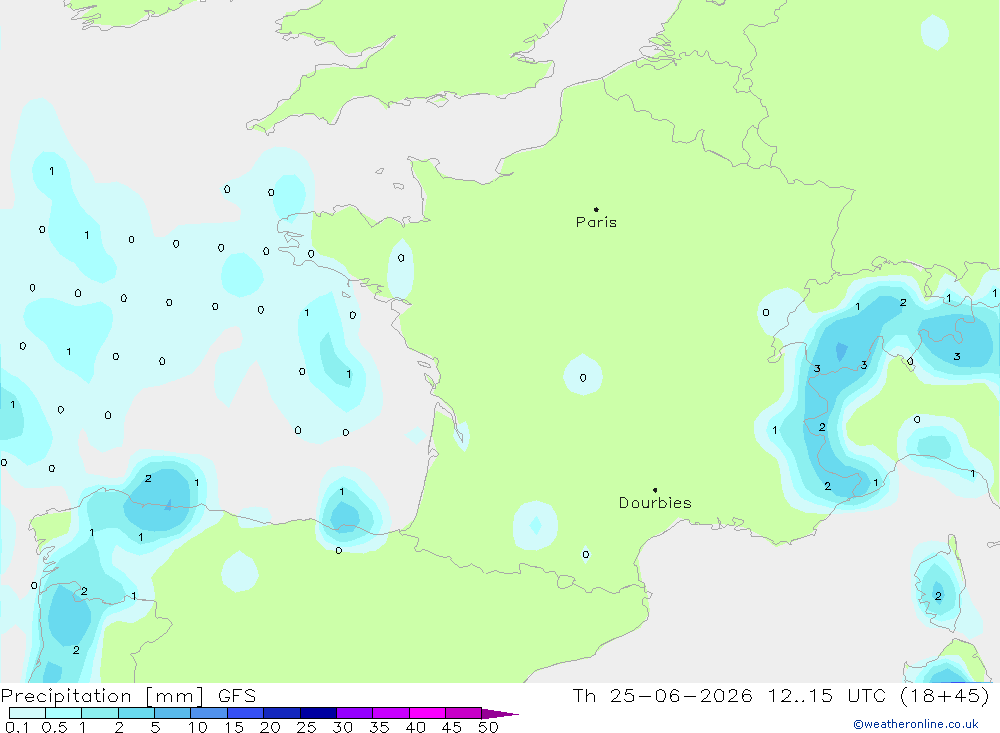This screenshot has width=1000, height=733.
Task: Click the Paris city label
Action: (x=596, y=222)
